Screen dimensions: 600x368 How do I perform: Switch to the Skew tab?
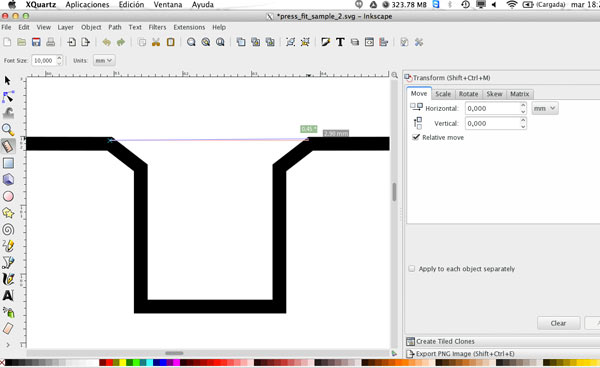494,94
